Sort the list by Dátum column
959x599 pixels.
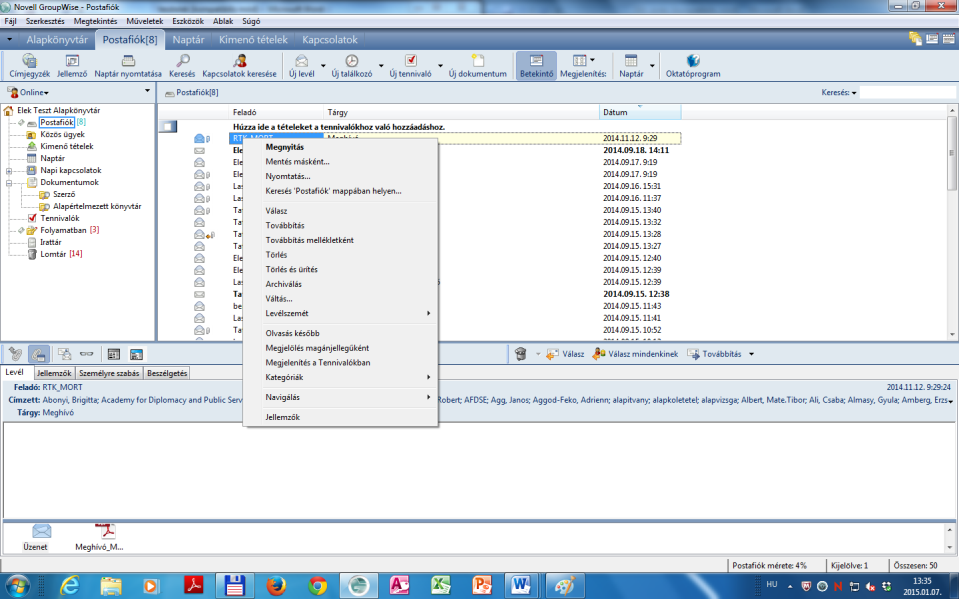pos(640,112)
